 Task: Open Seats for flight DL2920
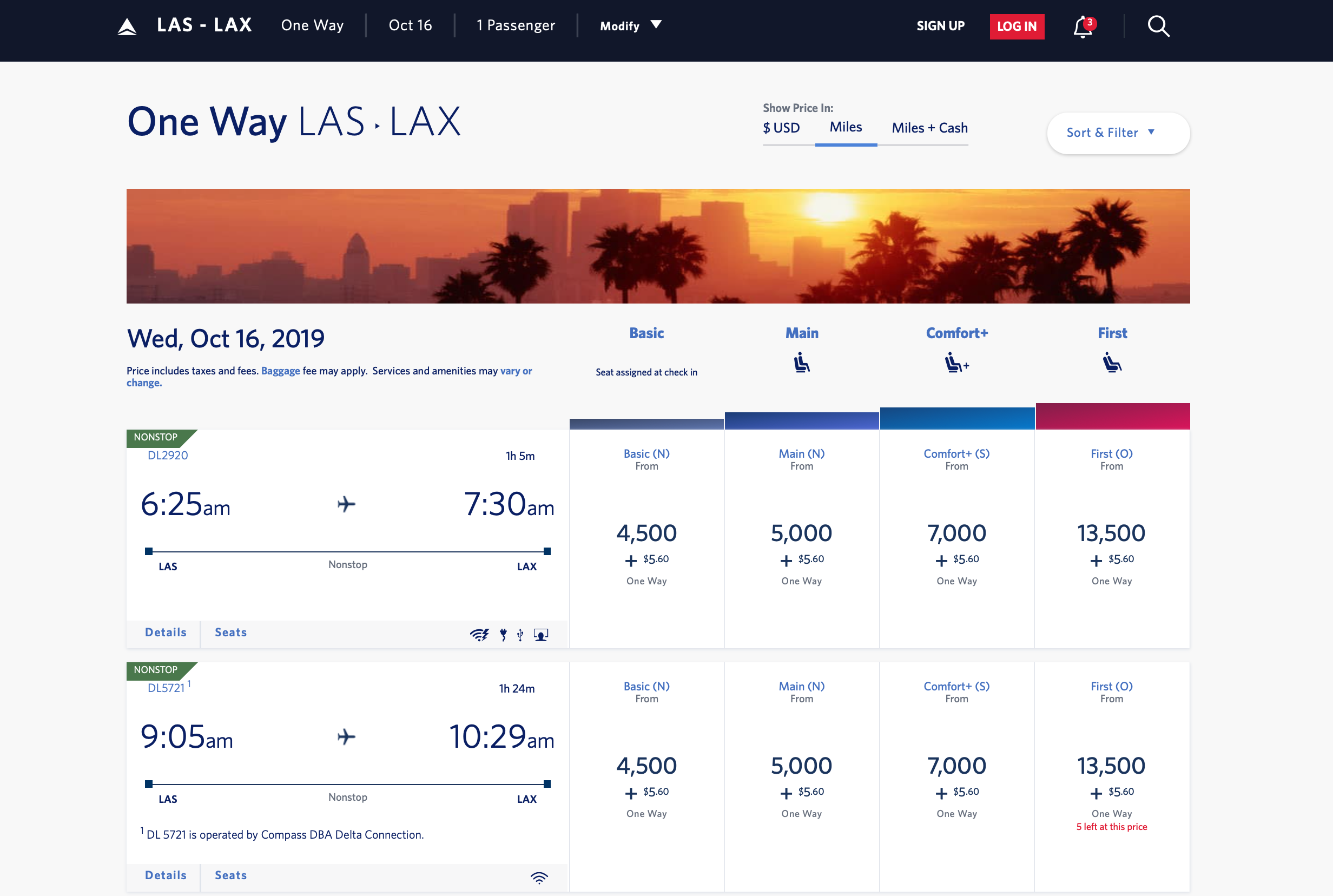(x=231, y=632)
